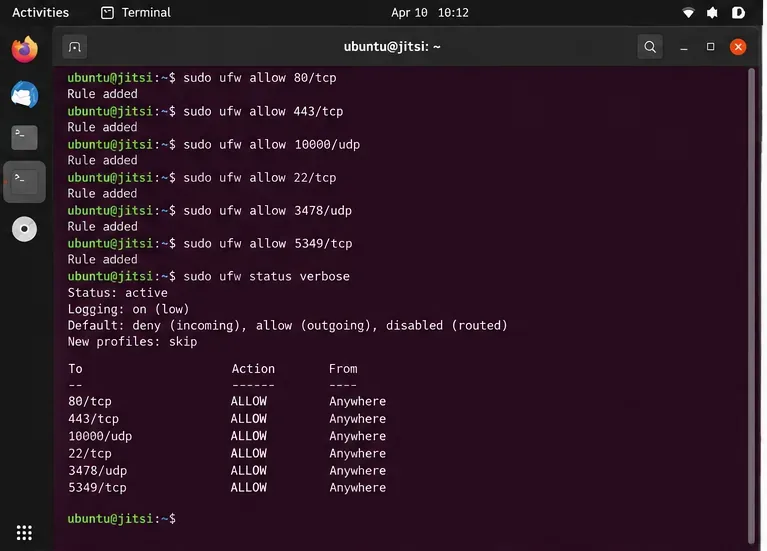Click the 'New profiles: skip' line

[132, 342]
